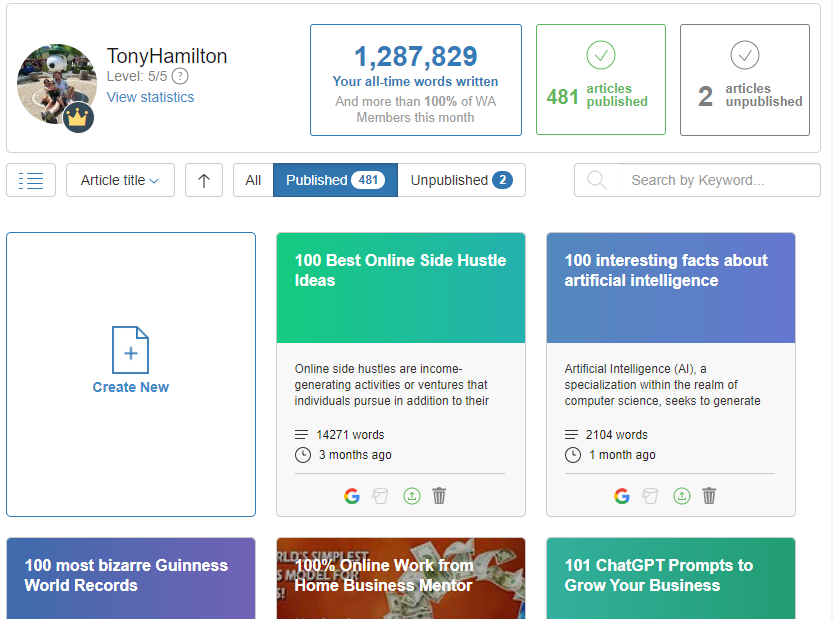This screenshot has height=619, width=833.
Task: Select the Published 481 tab
Action: coord(335,180)
